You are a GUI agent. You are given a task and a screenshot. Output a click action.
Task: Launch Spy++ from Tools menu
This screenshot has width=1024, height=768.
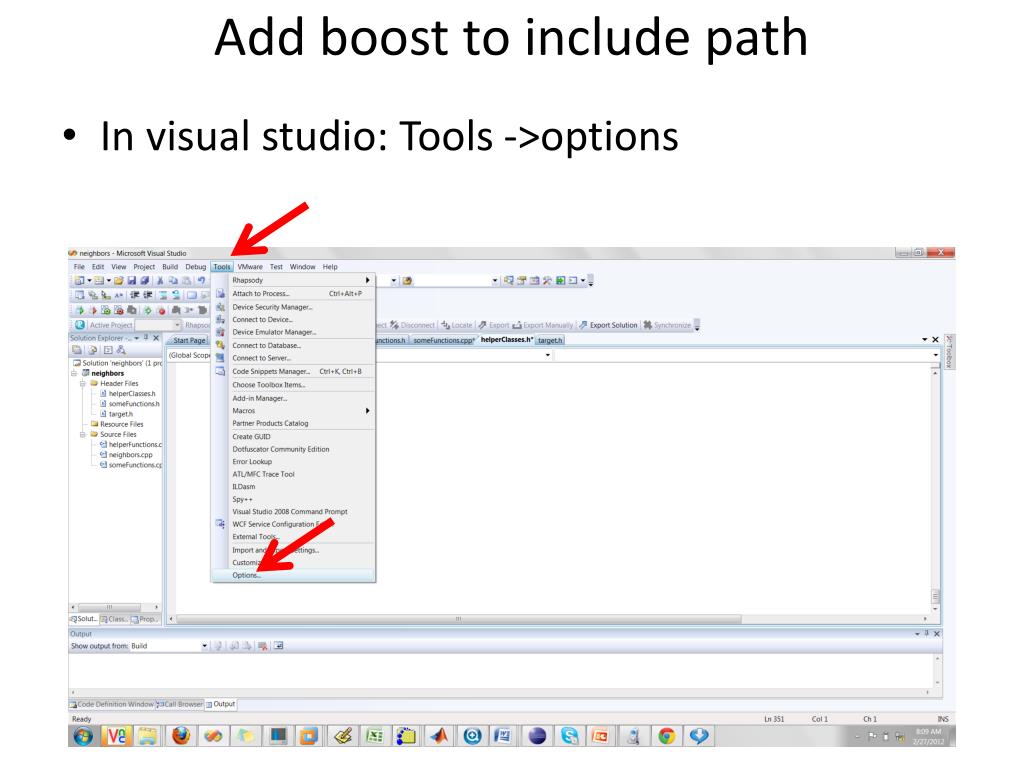pos(294,499)
